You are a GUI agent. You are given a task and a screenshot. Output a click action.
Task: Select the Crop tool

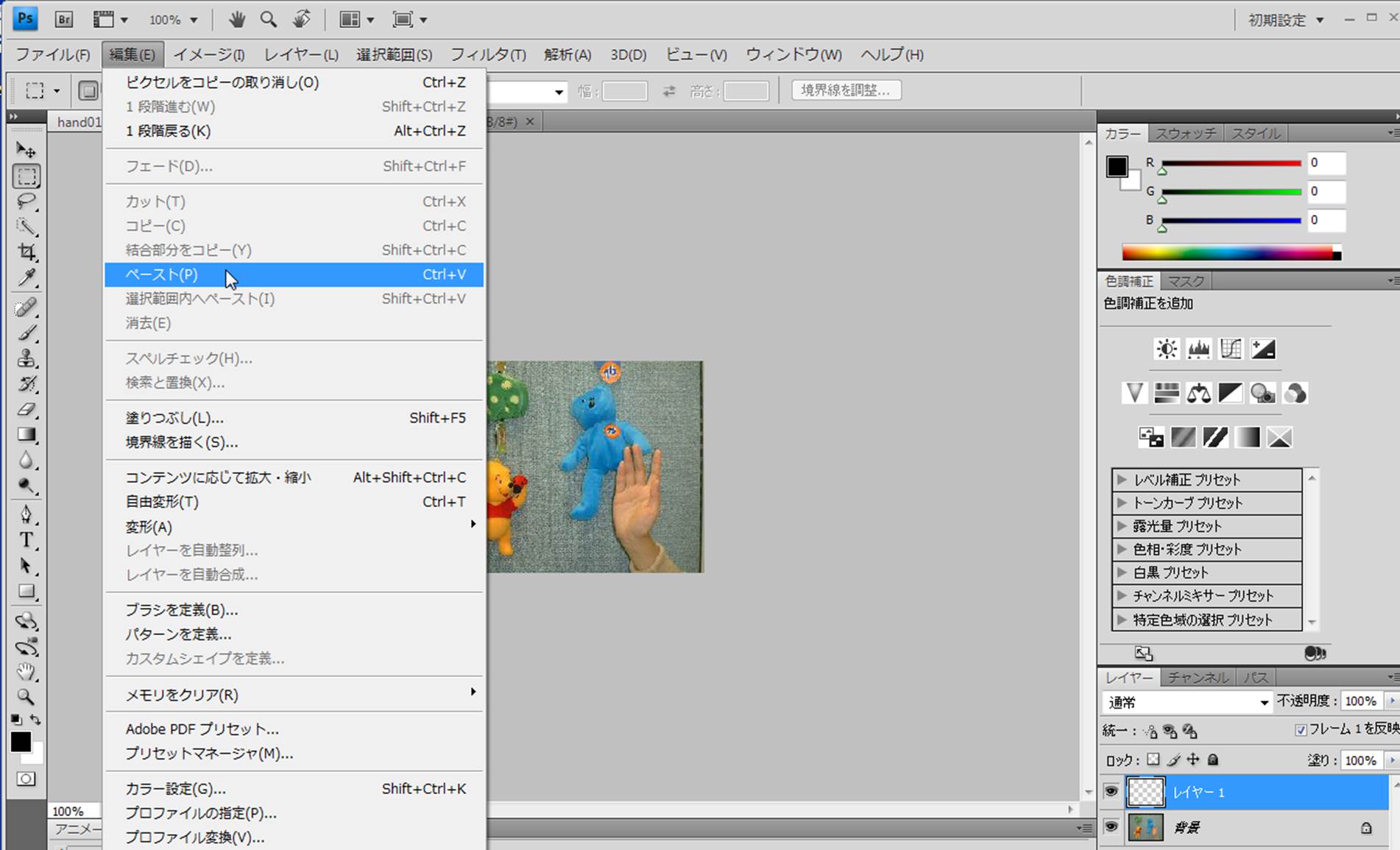(26, 252)
